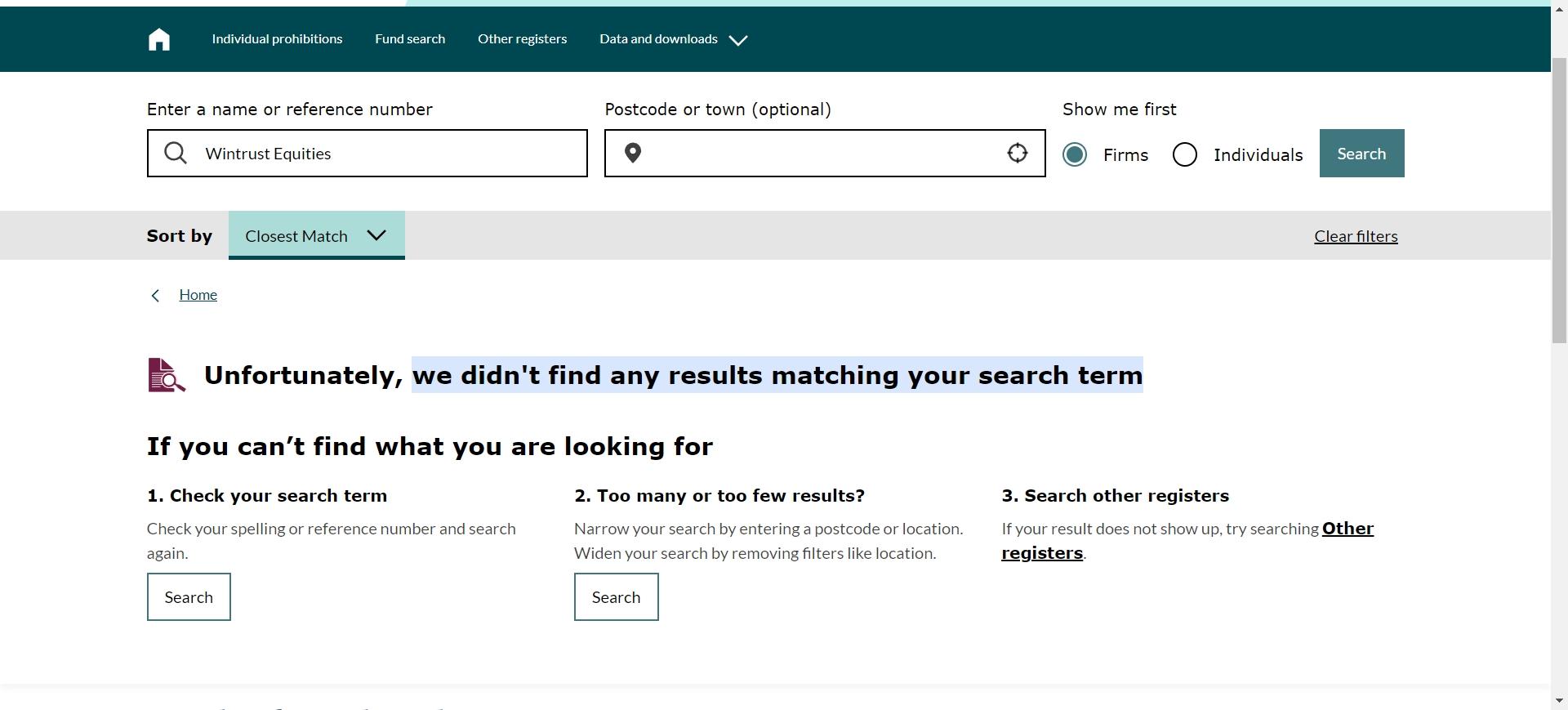1568x710 pixels.
Task: Click the location pin icon in postcode field
Action: click(633, 153)
